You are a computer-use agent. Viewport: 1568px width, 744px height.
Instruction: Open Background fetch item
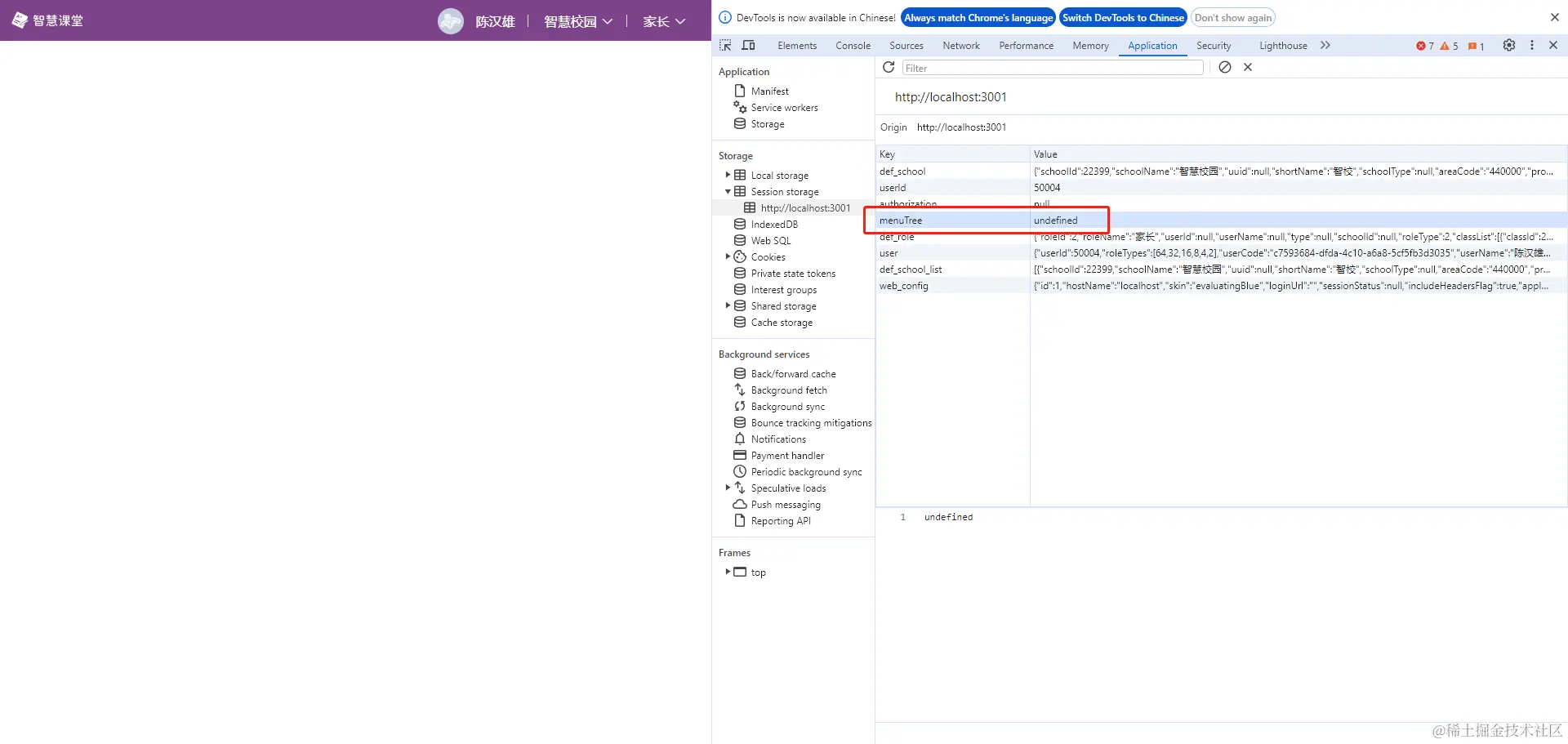(789, 390)
